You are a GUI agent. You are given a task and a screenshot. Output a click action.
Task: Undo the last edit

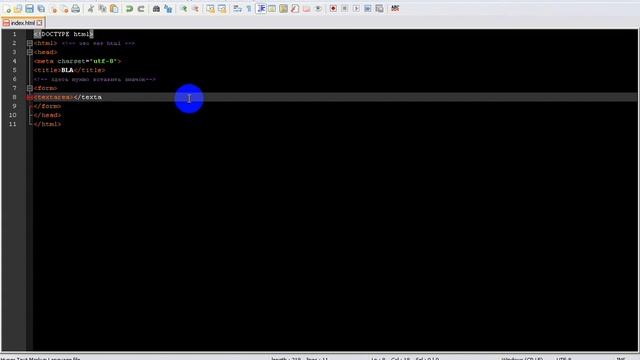129,9
